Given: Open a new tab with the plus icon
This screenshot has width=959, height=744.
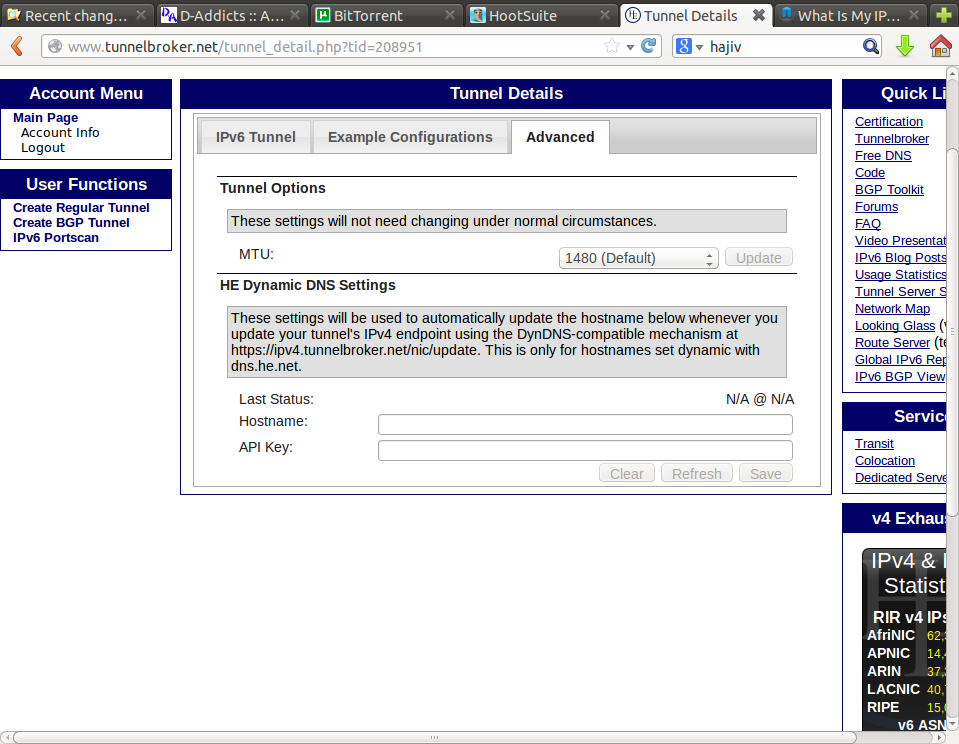Looking at the screenshot, I should (944, 15).
